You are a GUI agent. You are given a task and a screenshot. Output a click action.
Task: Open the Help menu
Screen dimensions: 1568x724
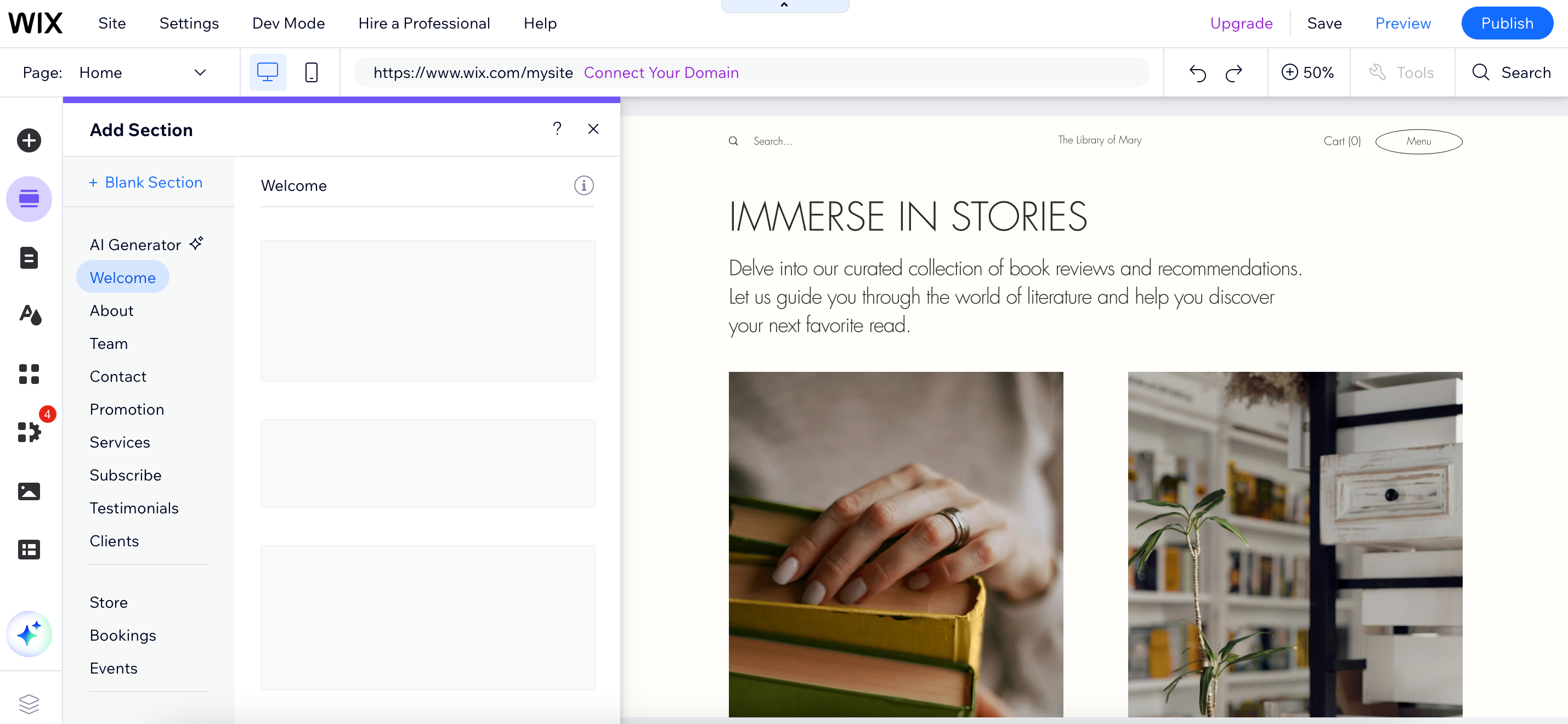[540, 23]
